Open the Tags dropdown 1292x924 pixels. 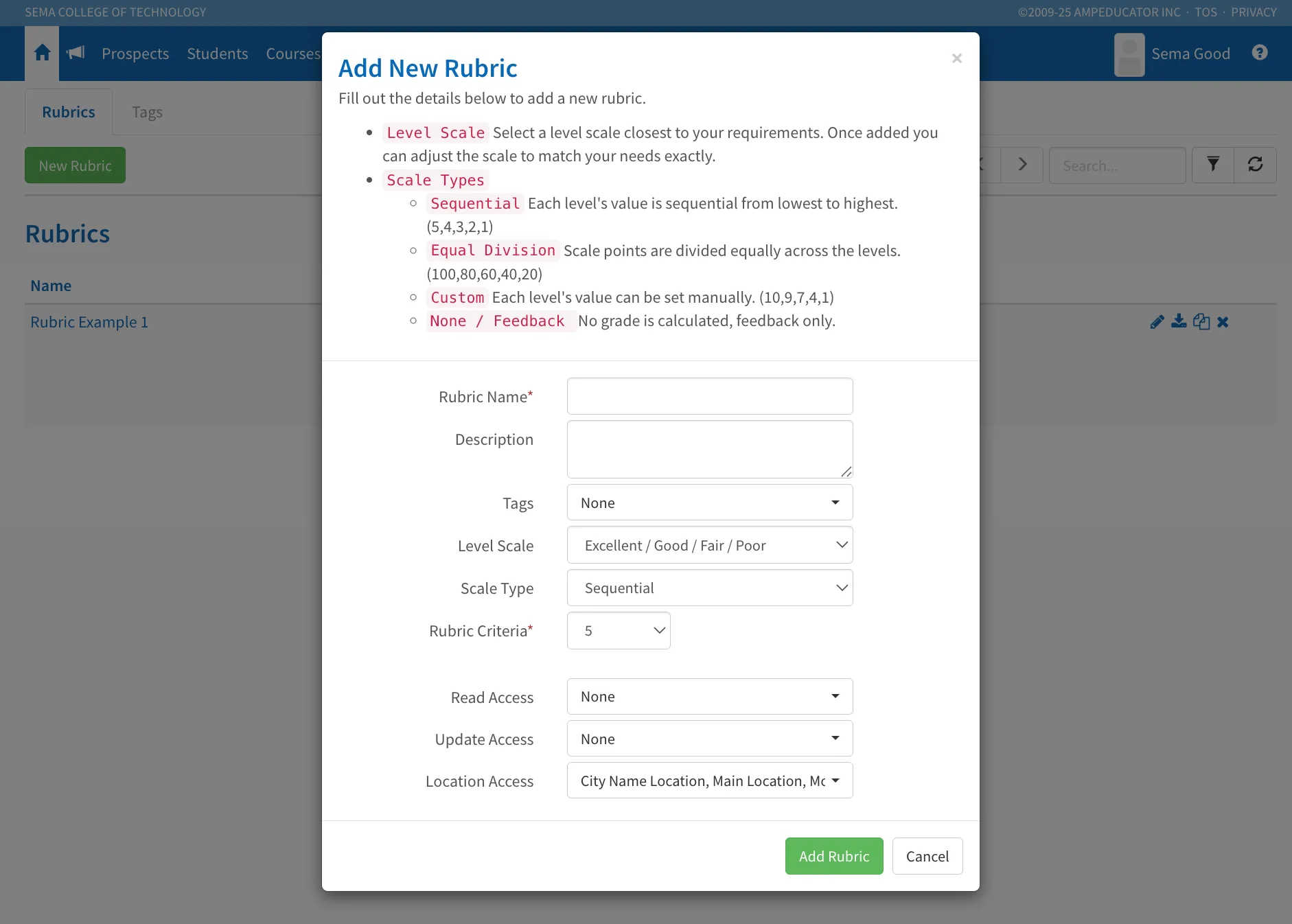click(710, 503)
